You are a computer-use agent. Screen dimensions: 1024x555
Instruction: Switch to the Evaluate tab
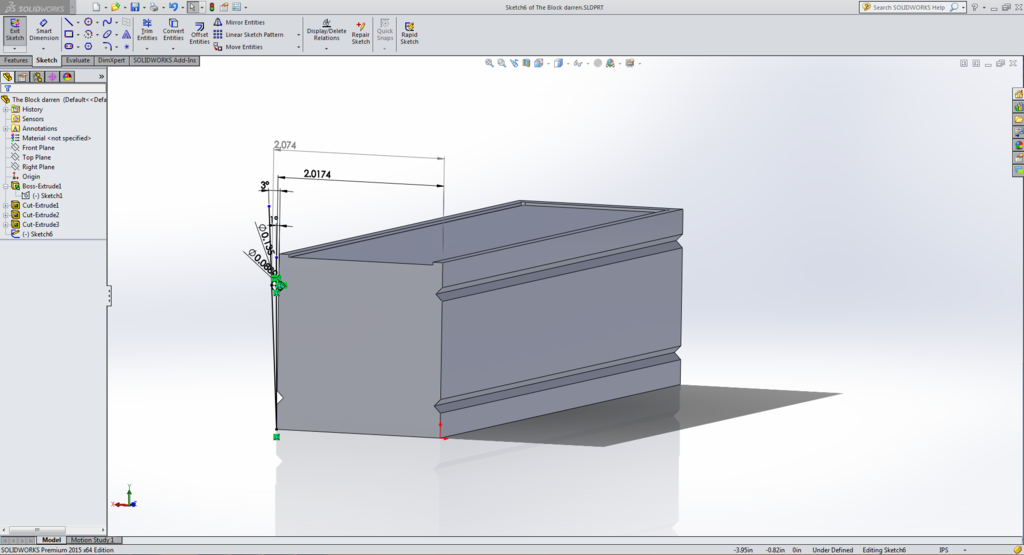pyautogui.click(x=78, y=61)
